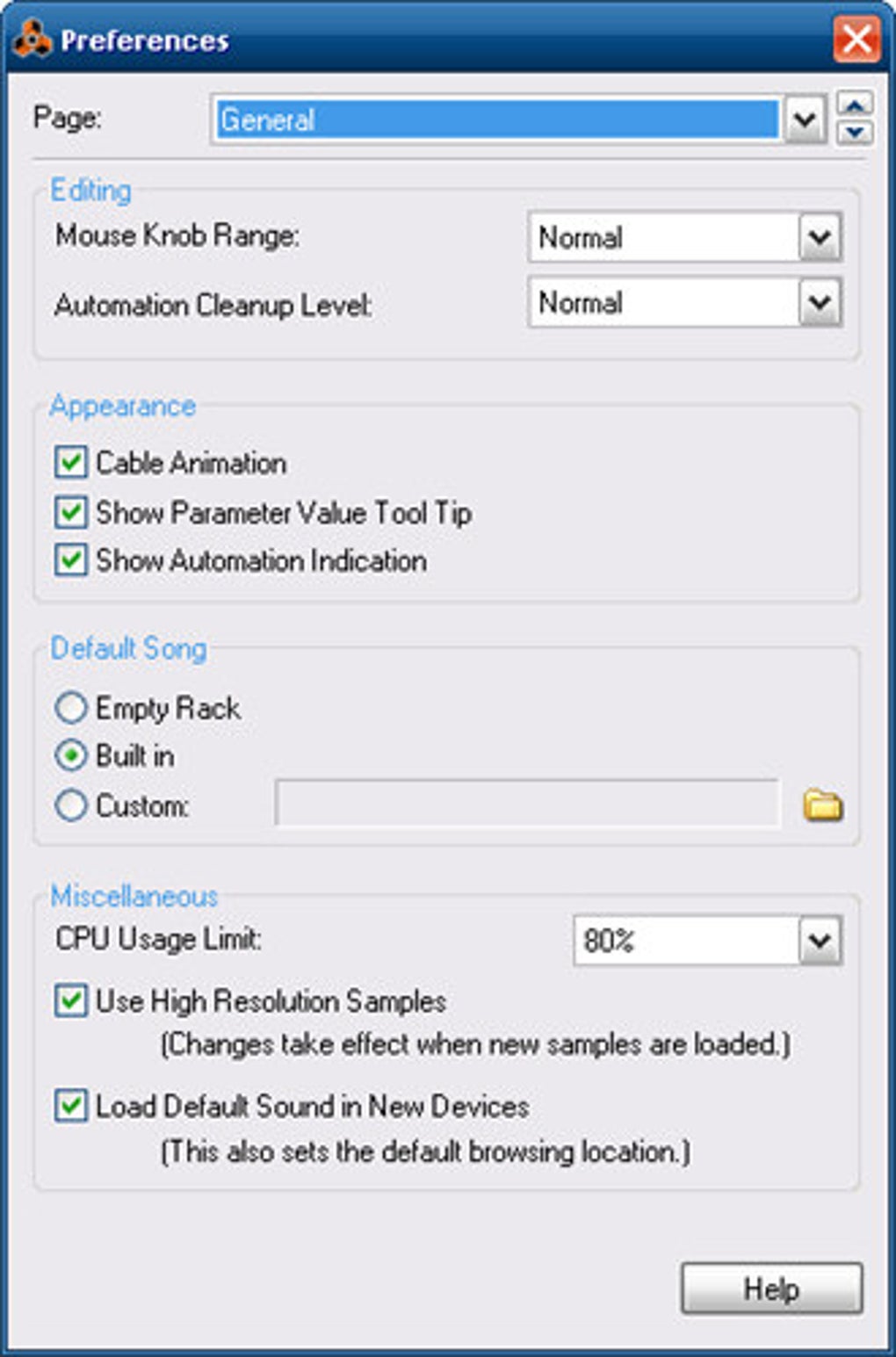Go to next preferences page using down arrow
Viewport: 896px width, 1357px height.
[855, 133]
